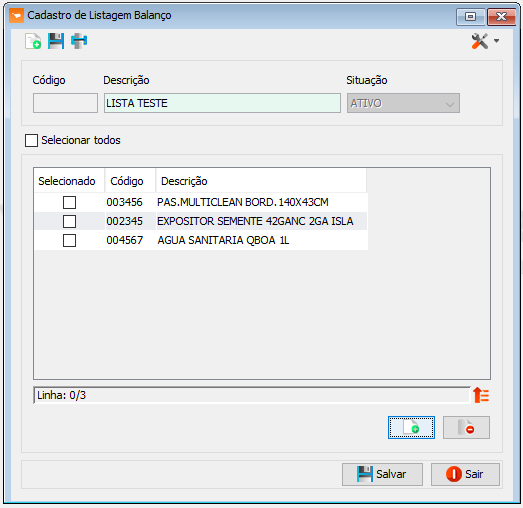Click the orange app icon in title bar
The height and width of the screenshot is (508, 523).
16,16
